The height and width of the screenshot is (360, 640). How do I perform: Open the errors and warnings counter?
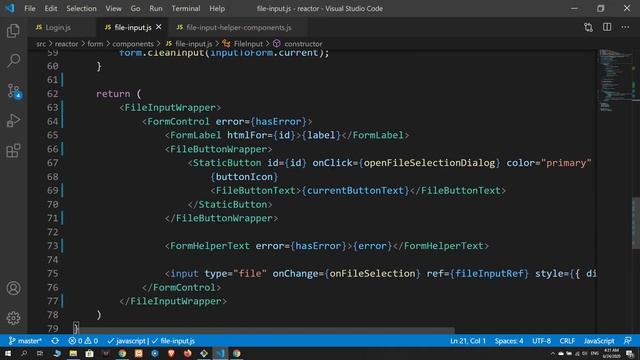(83, 341)
